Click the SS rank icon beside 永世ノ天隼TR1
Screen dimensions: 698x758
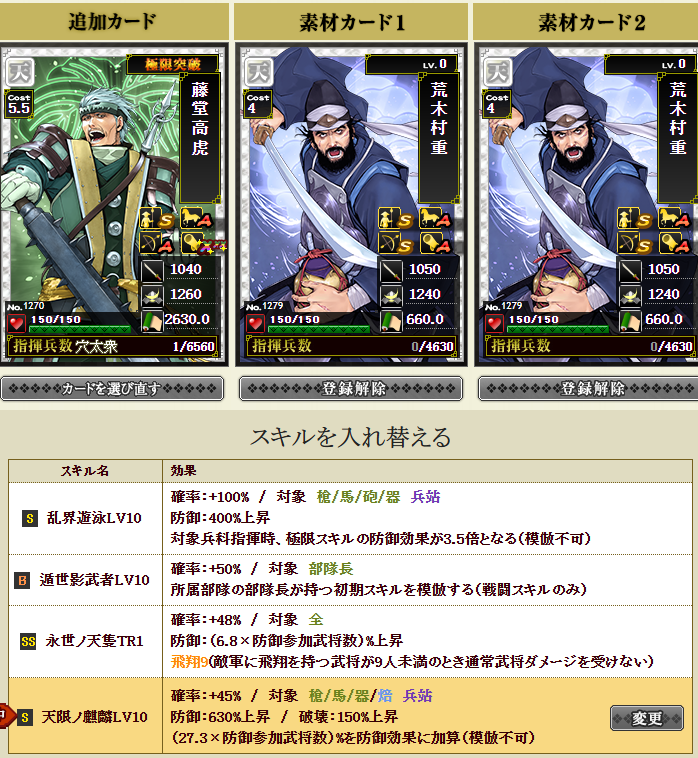click(28, 641)
